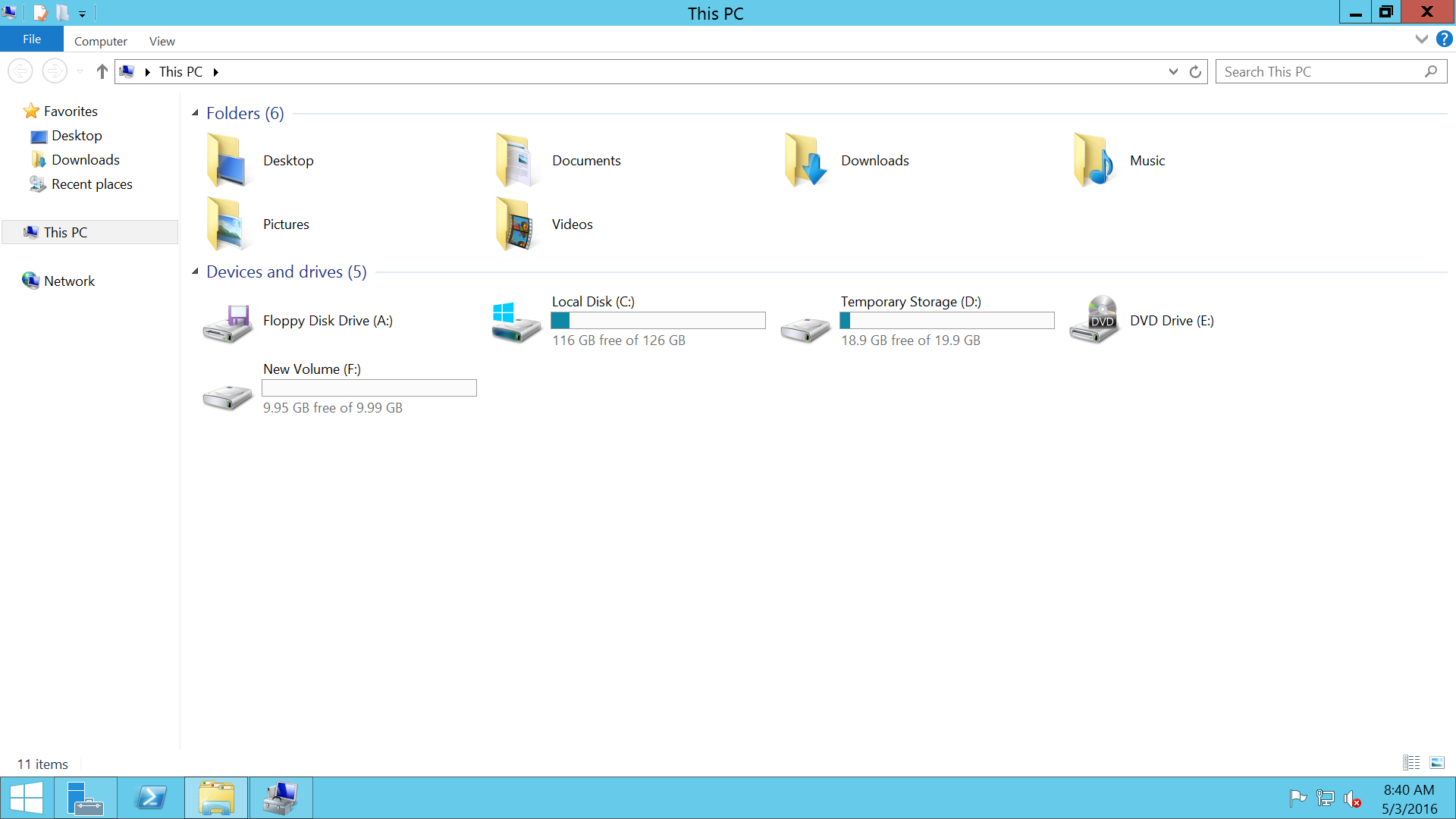This screenshot has width=1456, height=819.
Task: Click the Up arrow navigation icon
Action: pyautogui.click(x=102, y=71)
